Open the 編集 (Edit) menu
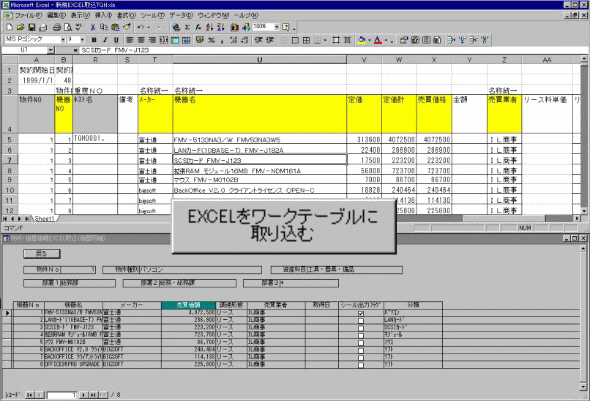The width and height of the screenshot is (590, 401). coord(56,15)
